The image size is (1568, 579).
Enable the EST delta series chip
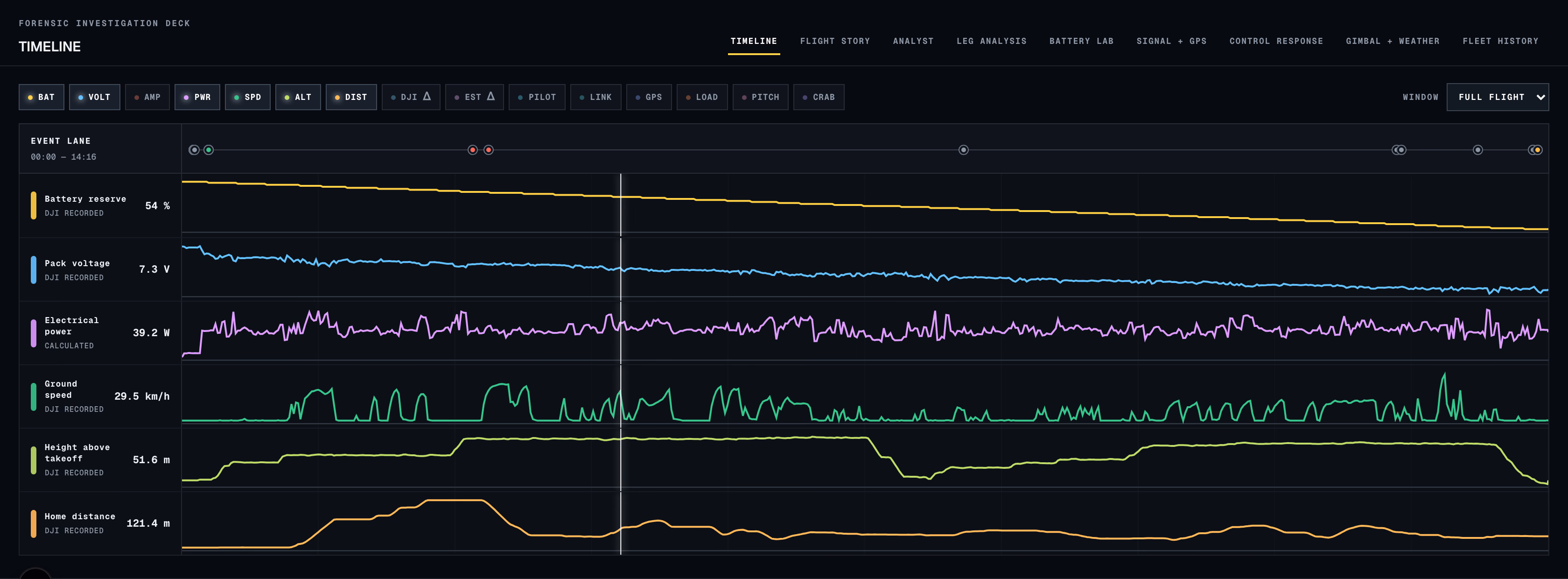[474, 97]
